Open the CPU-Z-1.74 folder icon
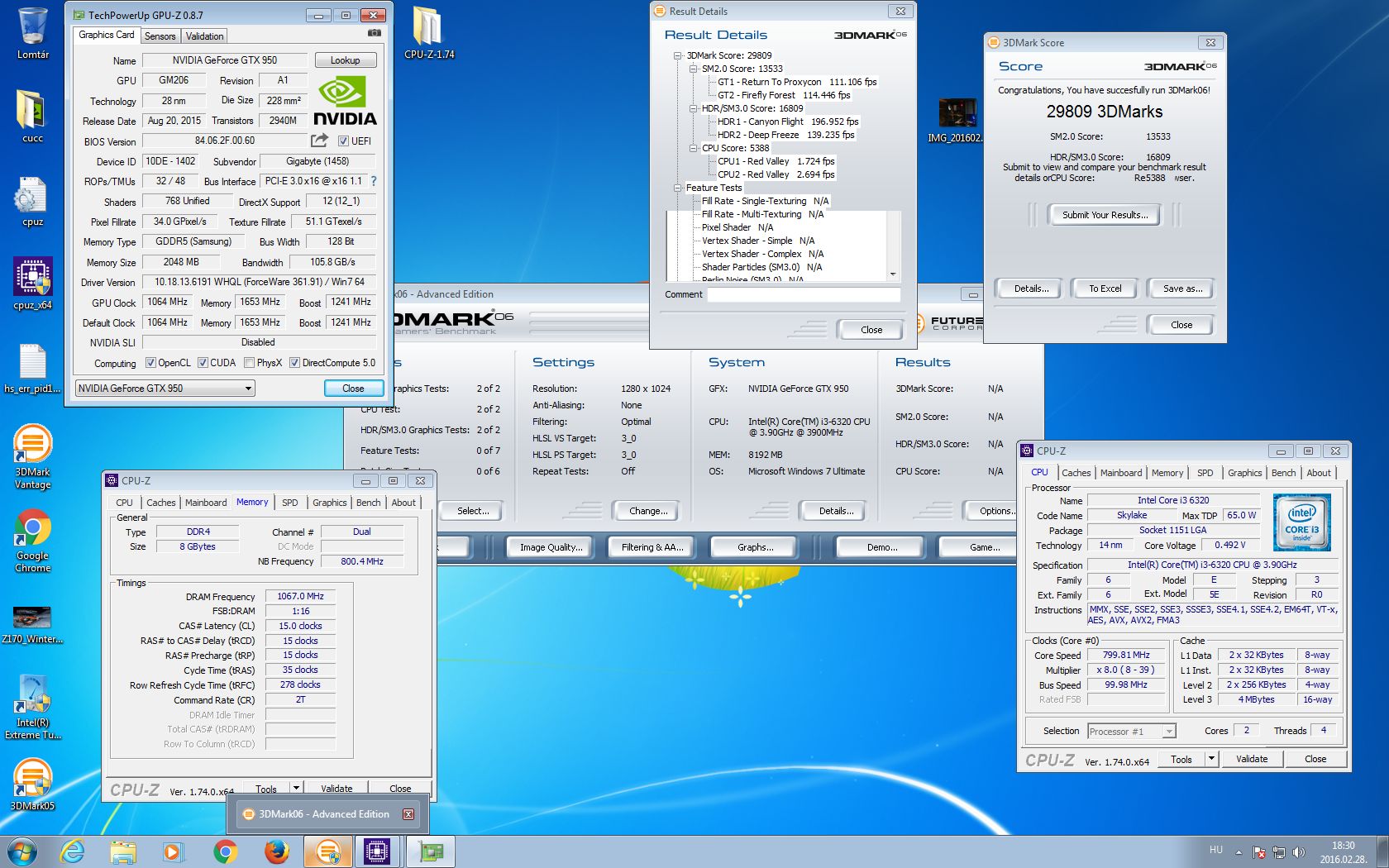 pos(428,33)
